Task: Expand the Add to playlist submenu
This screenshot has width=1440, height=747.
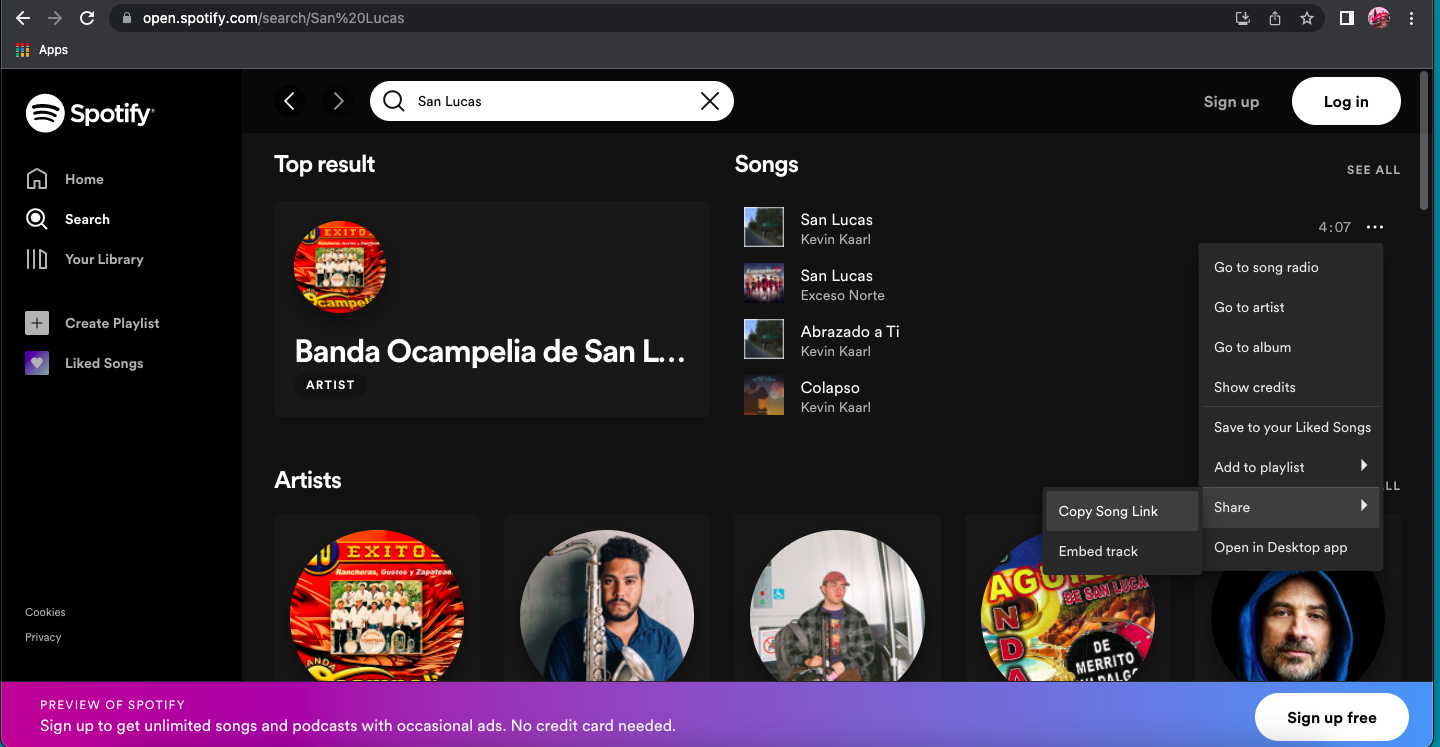Action: [1290, 467]
